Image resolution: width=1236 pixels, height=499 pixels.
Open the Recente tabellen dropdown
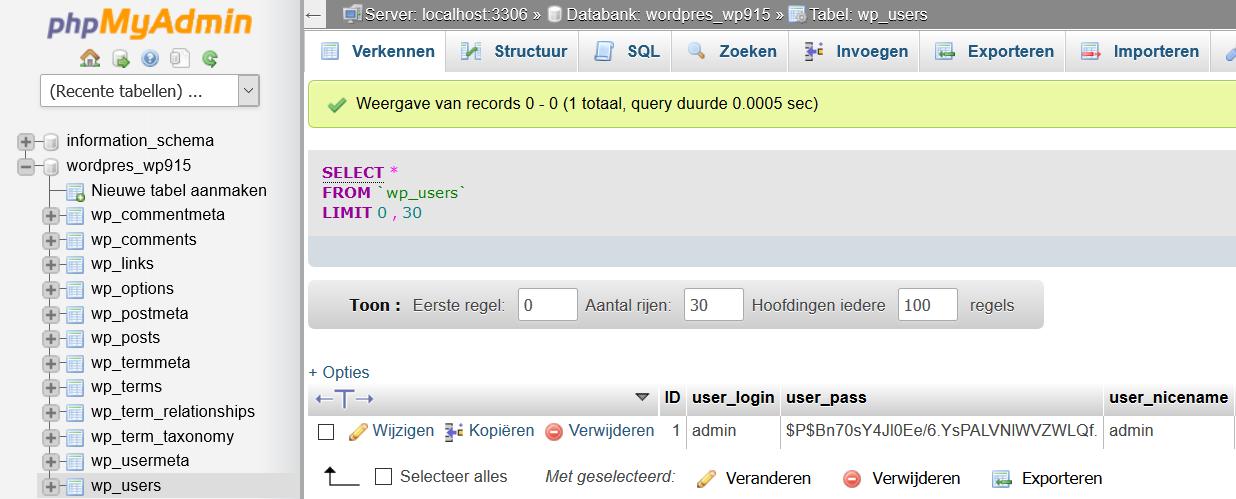point(150,91)
